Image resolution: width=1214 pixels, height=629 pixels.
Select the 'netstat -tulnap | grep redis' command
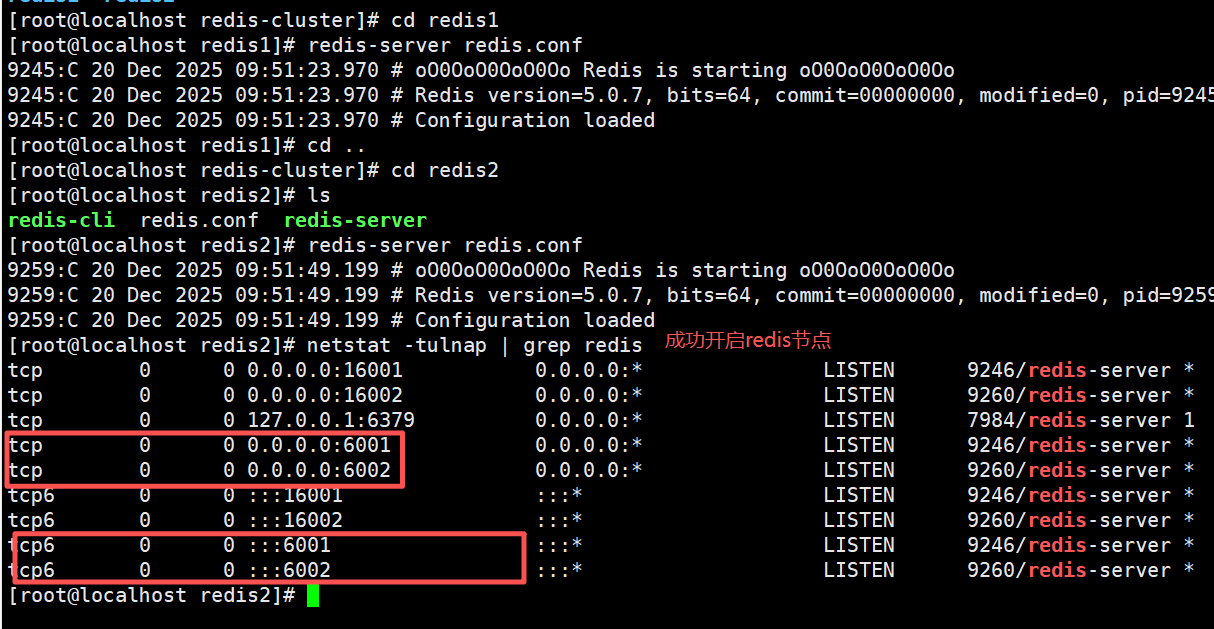[x=475, y=345]
